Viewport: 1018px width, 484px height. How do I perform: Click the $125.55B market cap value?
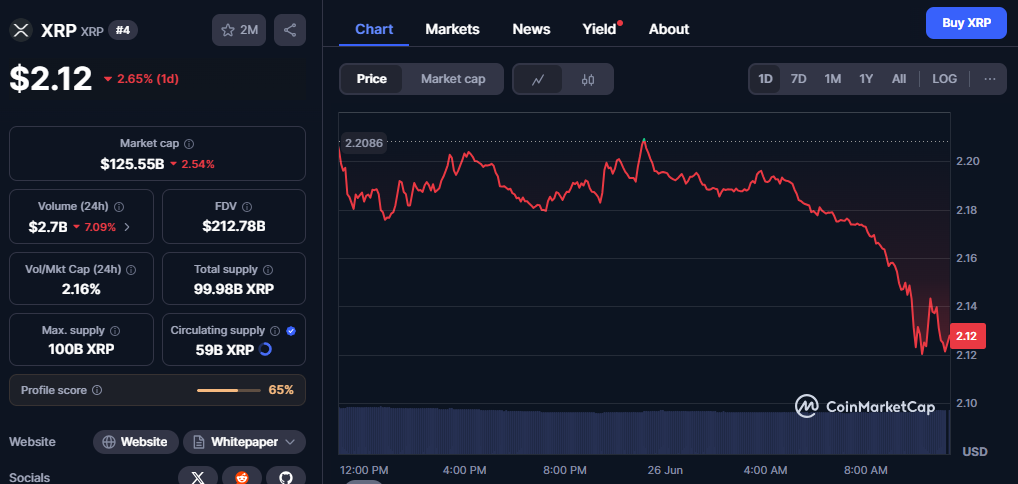(132, 164)
